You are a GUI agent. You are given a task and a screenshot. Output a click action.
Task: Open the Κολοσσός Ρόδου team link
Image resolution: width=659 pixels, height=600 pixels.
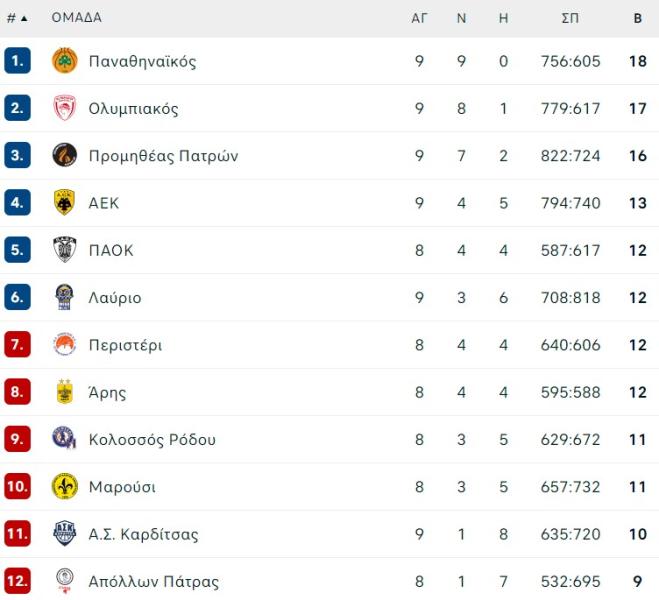[x=152, y=439]
